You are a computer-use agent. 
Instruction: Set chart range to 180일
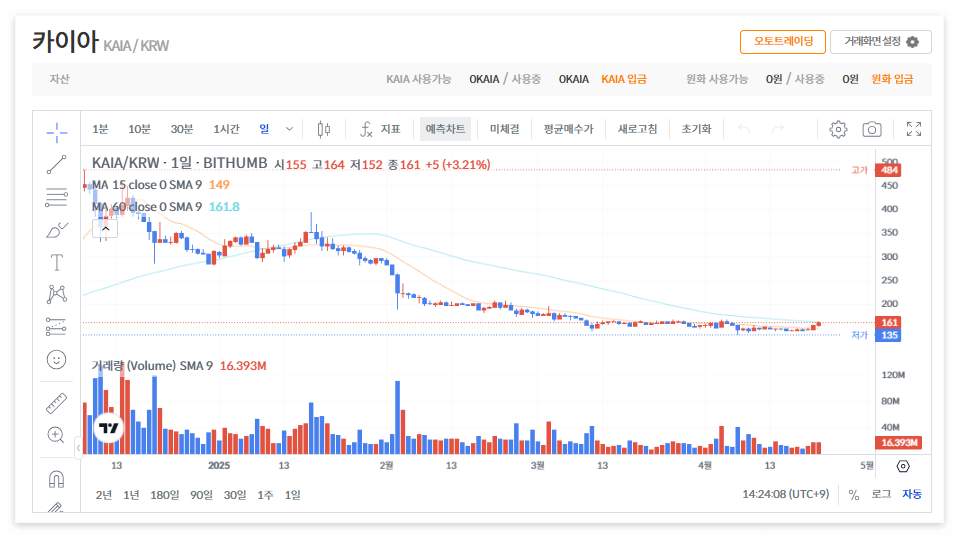tap(165, 495)
